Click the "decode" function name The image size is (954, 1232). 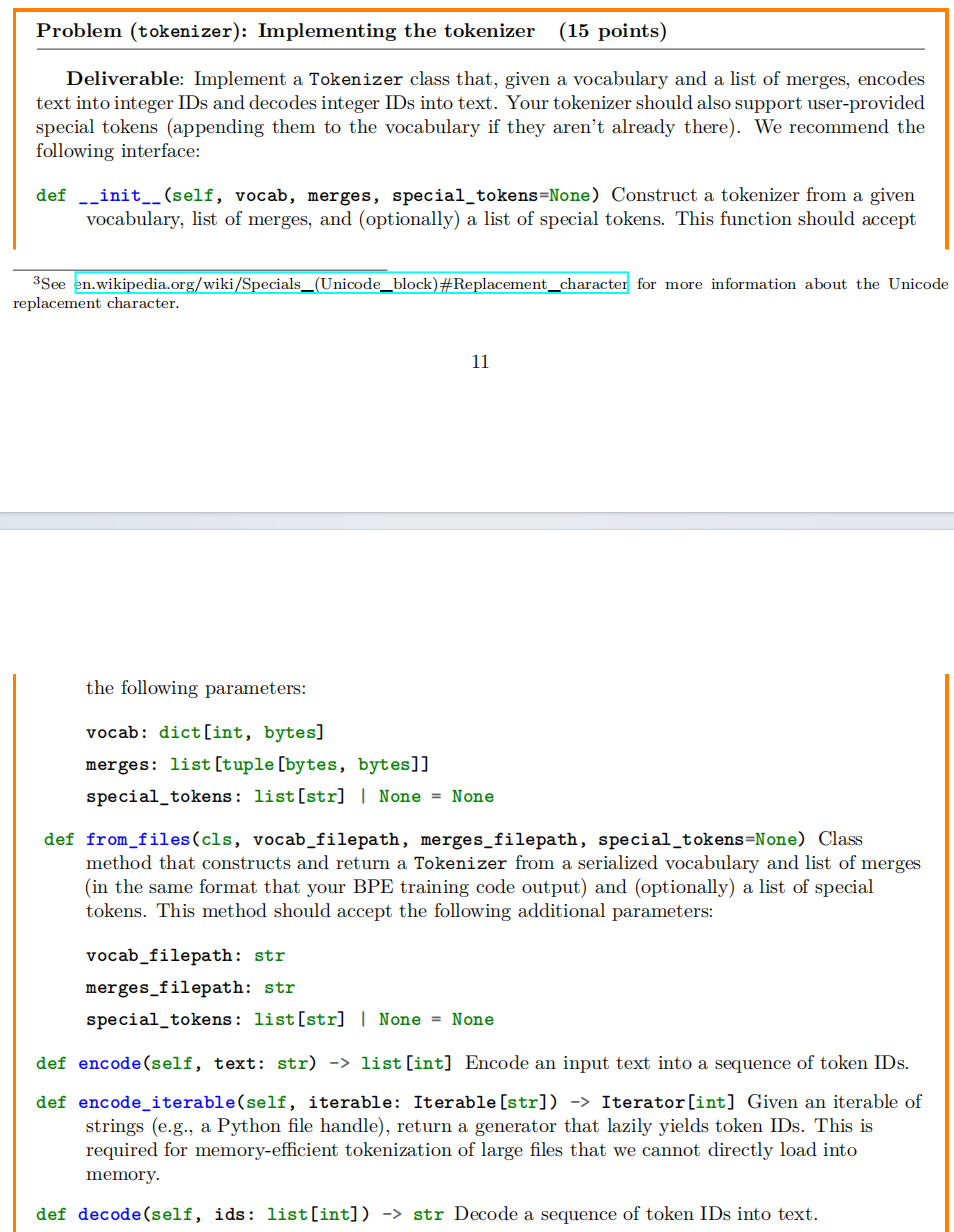coord(109,1214)
